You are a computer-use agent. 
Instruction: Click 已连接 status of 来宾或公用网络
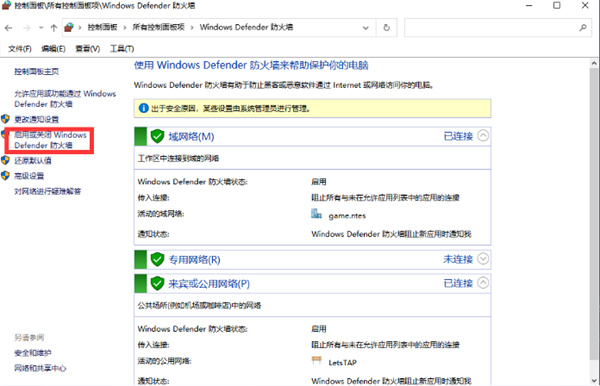click(x=458, y=283)
